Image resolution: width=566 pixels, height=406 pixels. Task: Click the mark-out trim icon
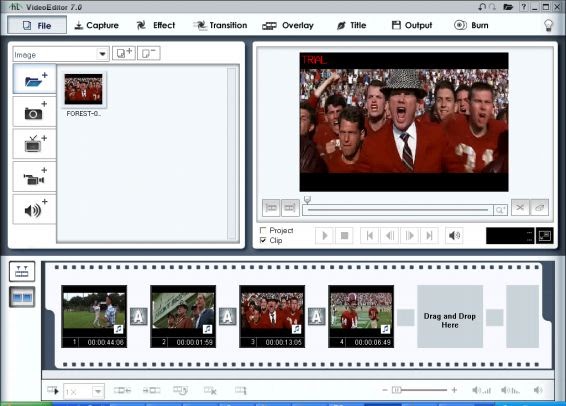(290, 208)
